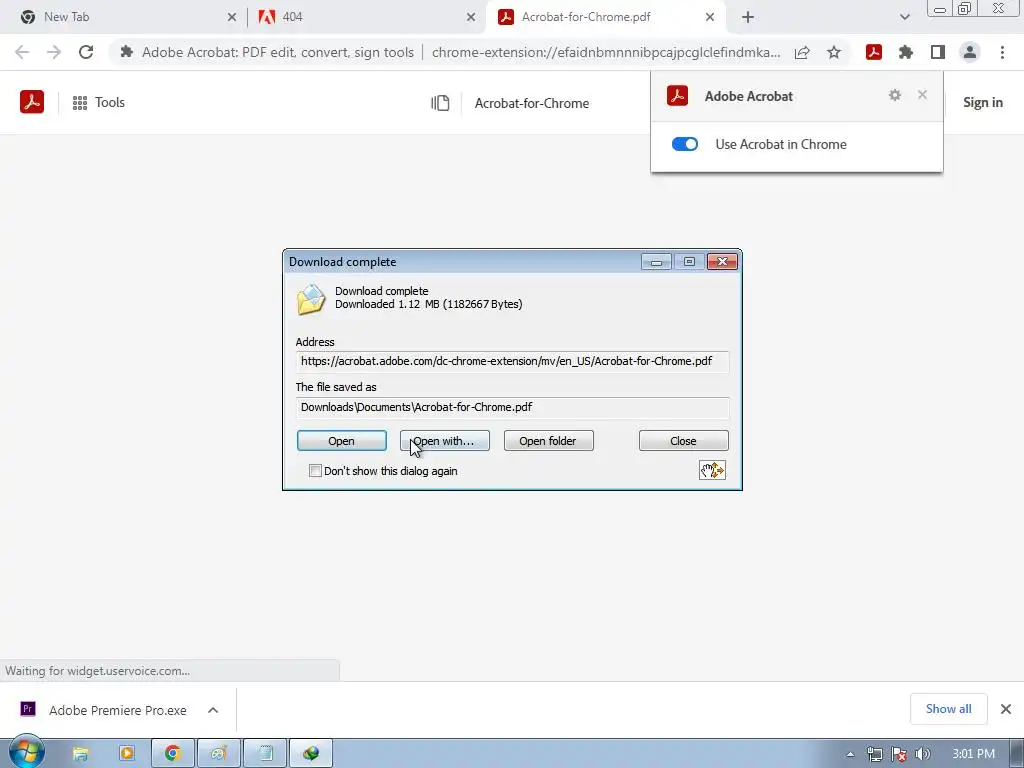Click Sign in link
1024x768 pixels.
(x=983, y=103)
